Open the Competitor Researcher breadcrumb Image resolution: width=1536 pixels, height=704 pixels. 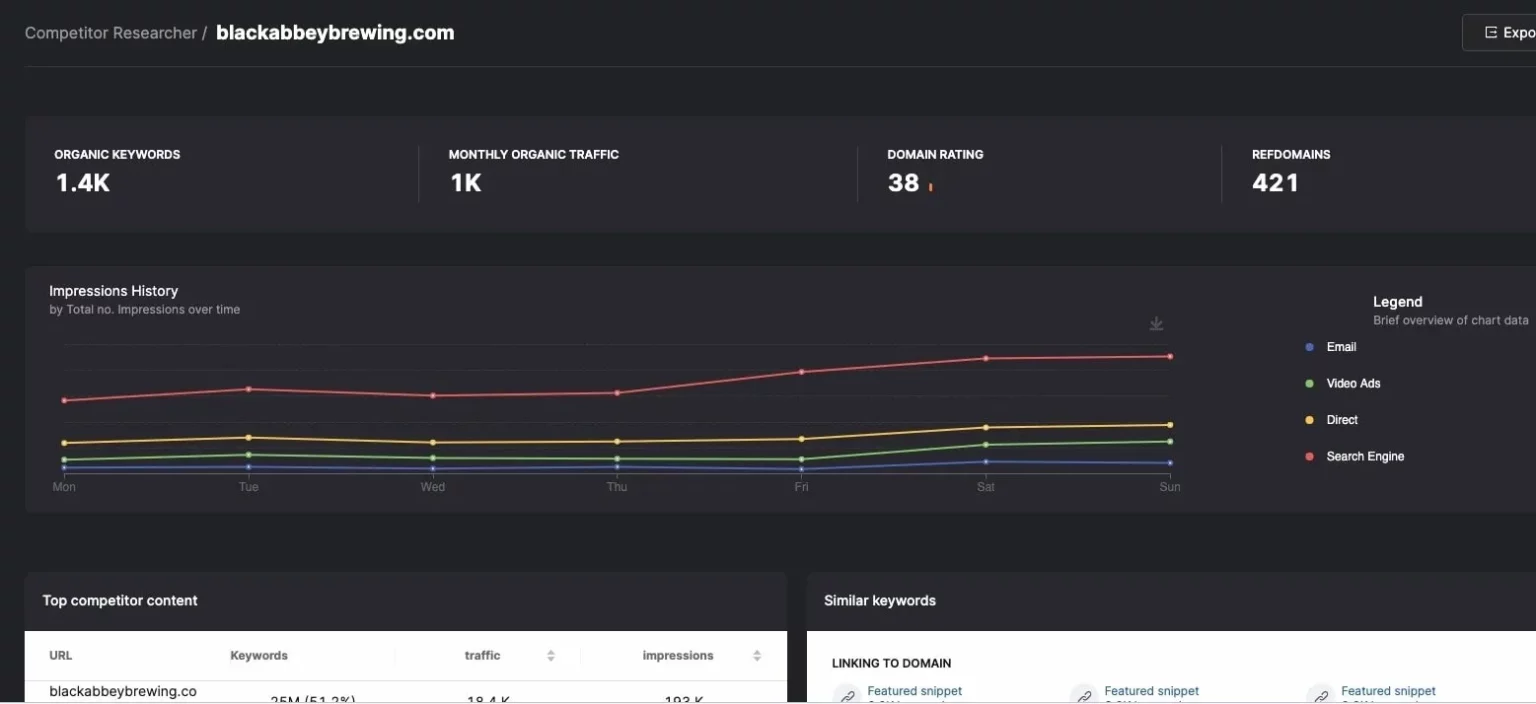point(110,32)
